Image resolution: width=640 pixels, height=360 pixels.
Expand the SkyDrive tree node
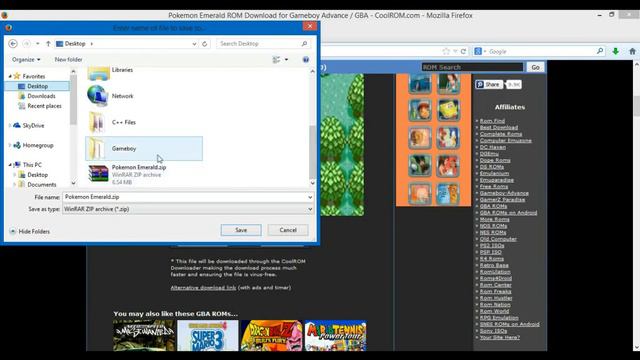(10, 125)
